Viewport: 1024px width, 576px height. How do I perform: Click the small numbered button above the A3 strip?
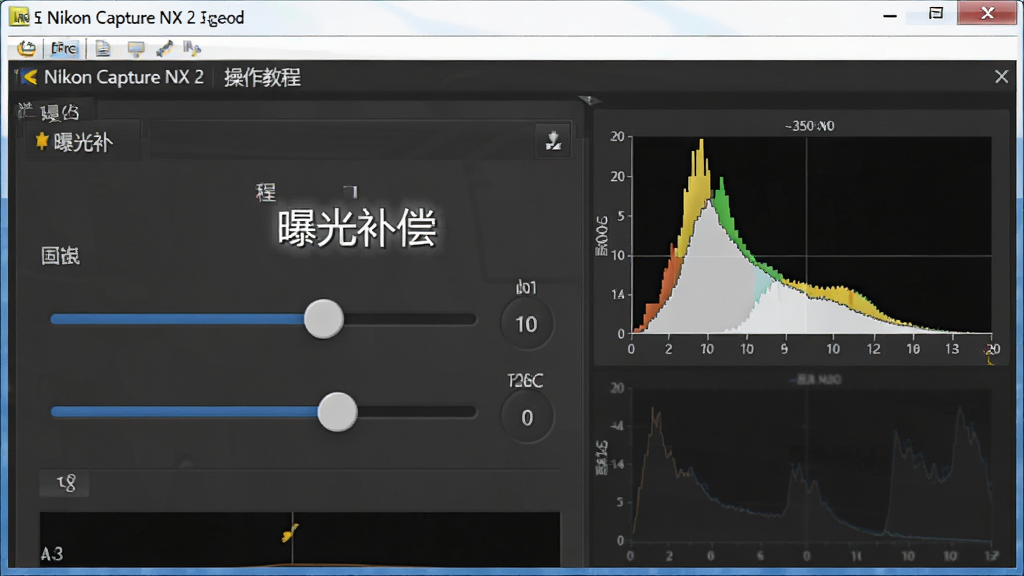coord(65,483)
